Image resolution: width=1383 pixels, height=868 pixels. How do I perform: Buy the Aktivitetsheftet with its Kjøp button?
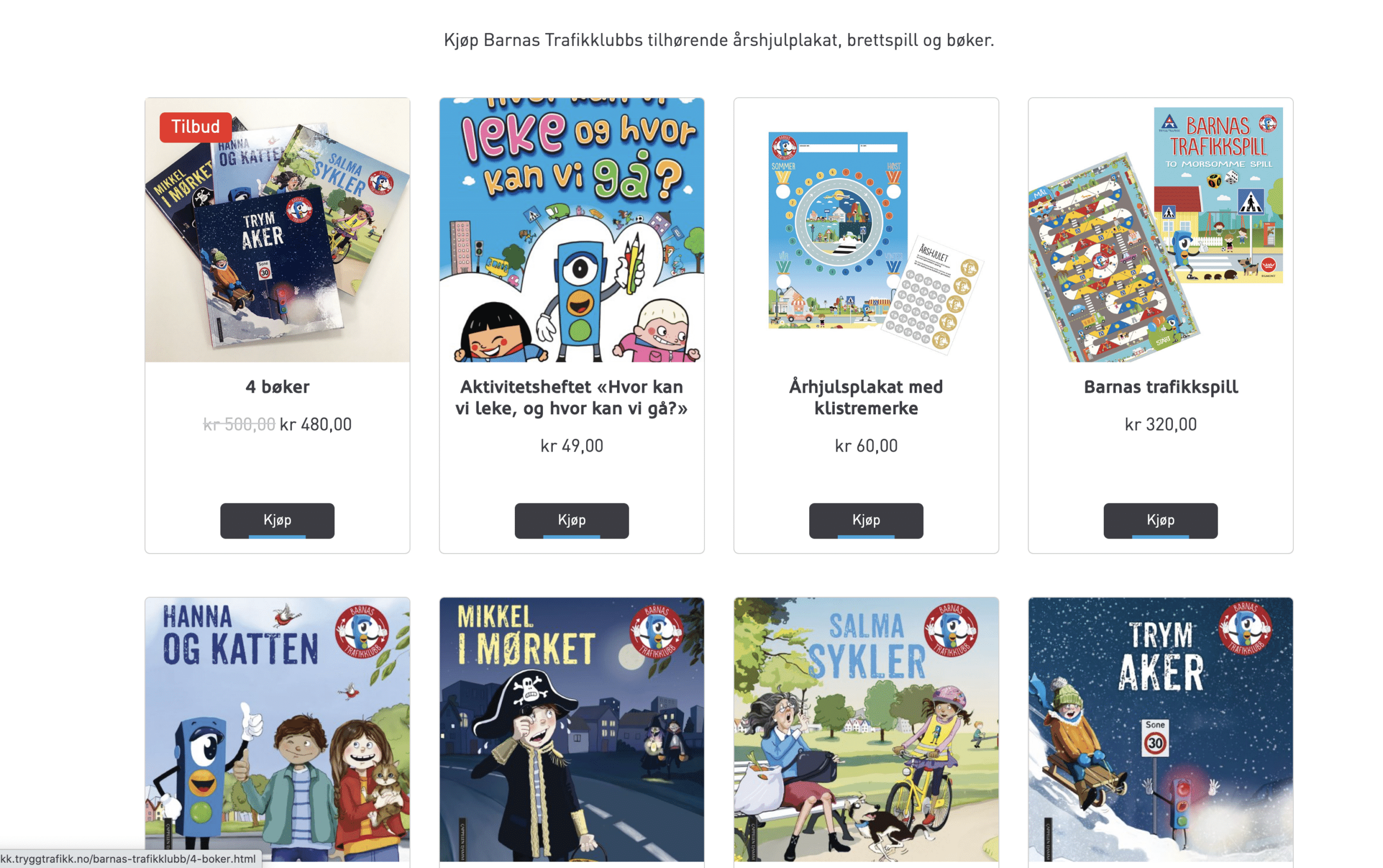click(571, 521)
